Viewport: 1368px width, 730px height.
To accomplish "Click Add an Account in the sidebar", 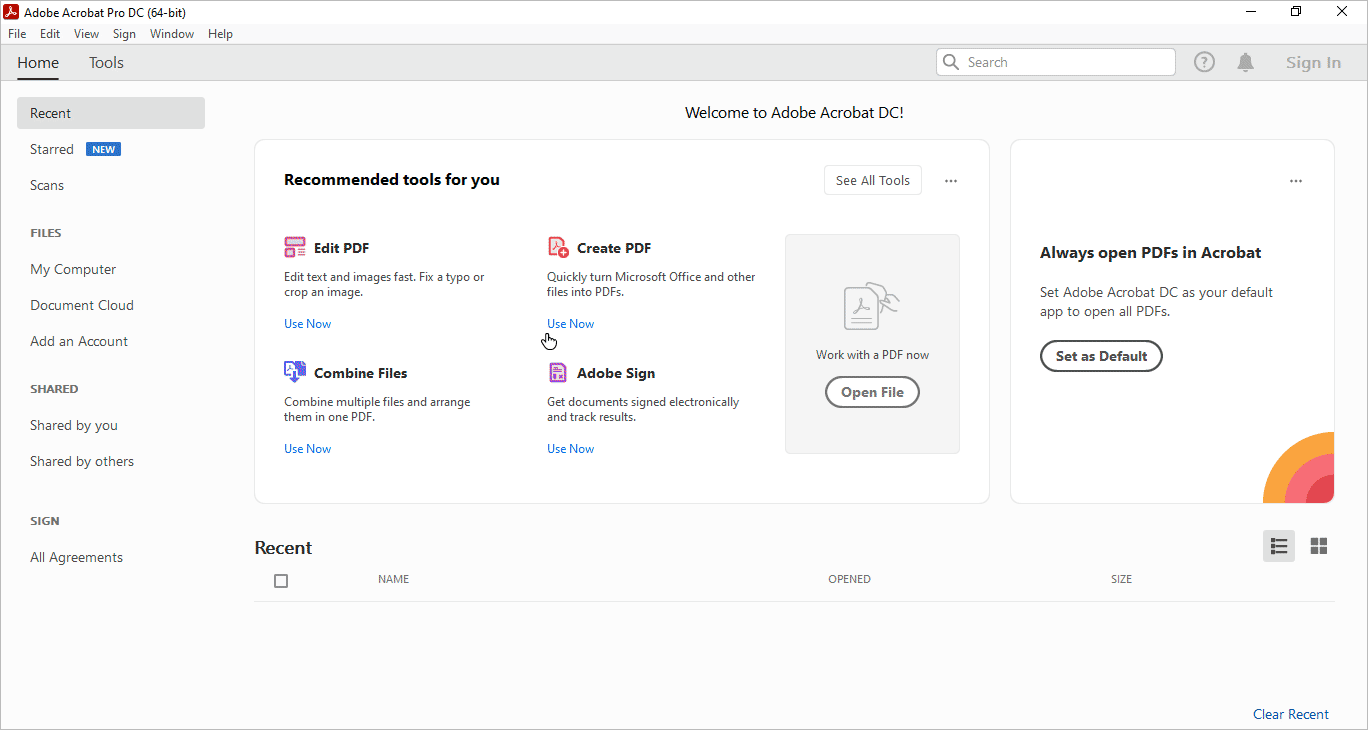I will coord(79,341).
